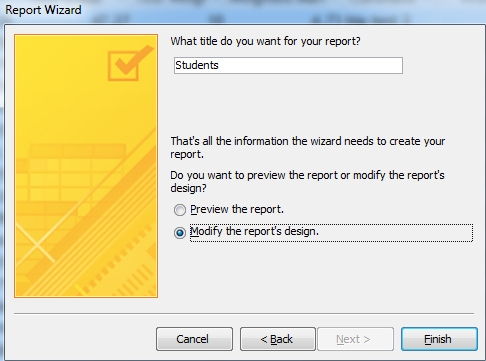Viewport: 486px width, 361px height.
Task: Select the Preview the report radio button
Action: point(180,210)
